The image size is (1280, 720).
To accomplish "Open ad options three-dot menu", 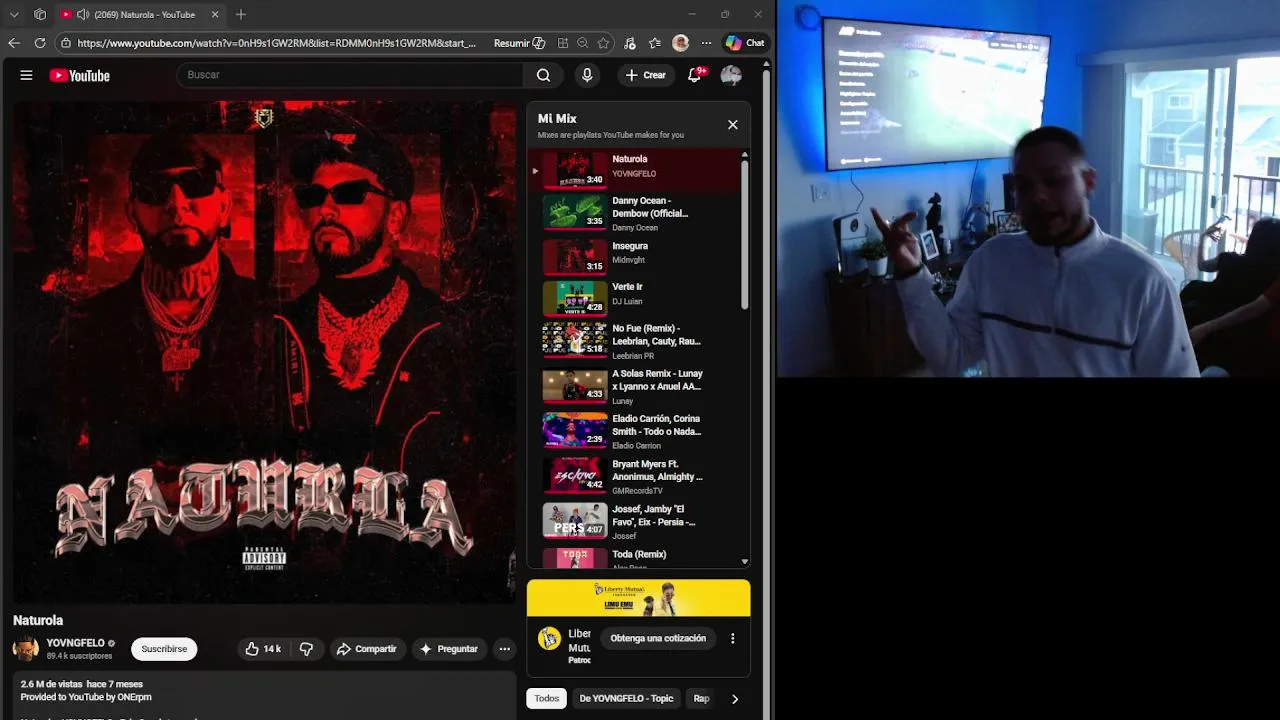I will click(732, 638).
